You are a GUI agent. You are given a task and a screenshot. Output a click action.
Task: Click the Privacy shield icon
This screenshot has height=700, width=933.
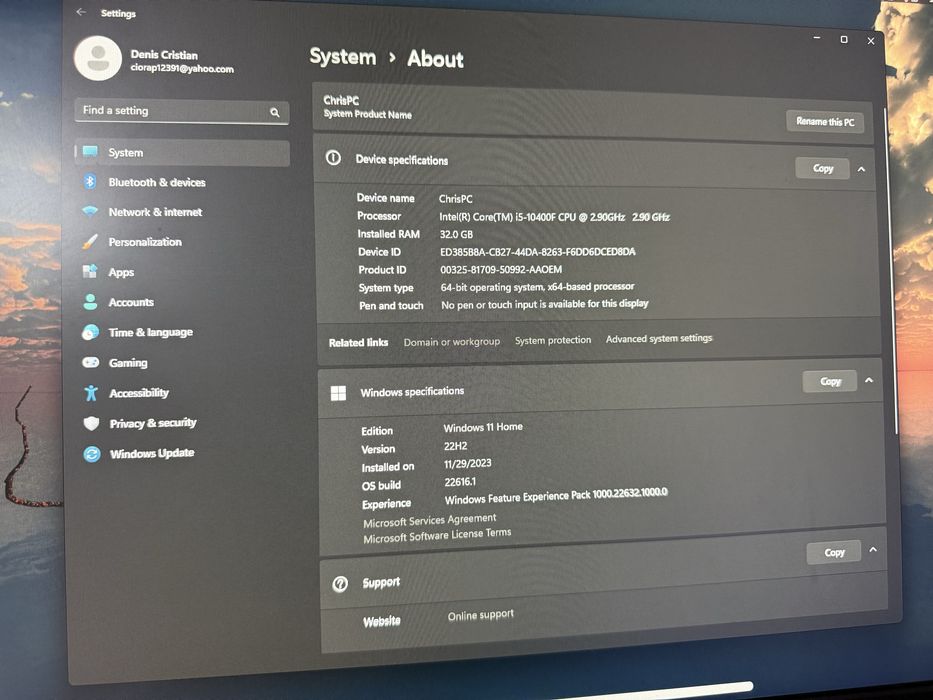[x=91, y=423]
